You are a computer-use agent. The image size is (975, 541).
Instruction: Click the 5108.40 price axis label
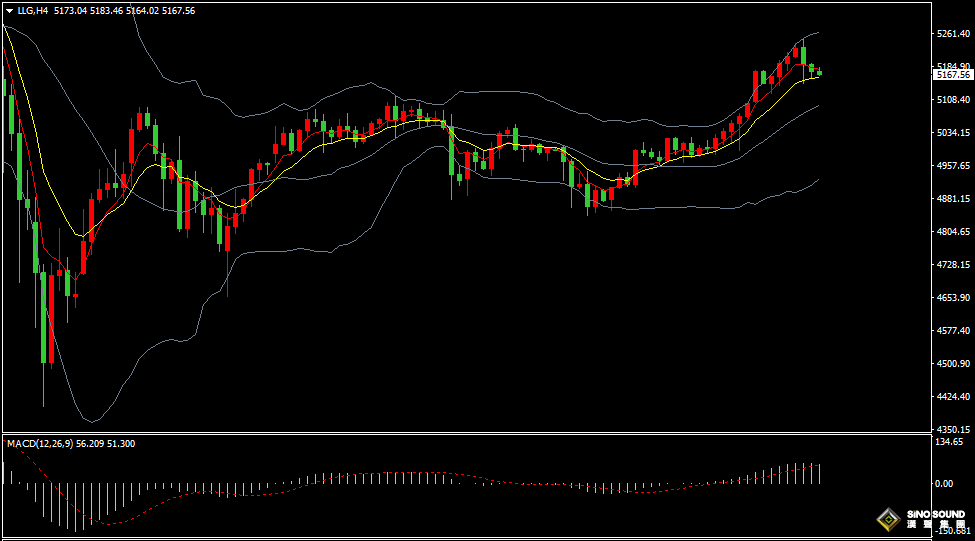pyautogui.click(x=951, y=100)
